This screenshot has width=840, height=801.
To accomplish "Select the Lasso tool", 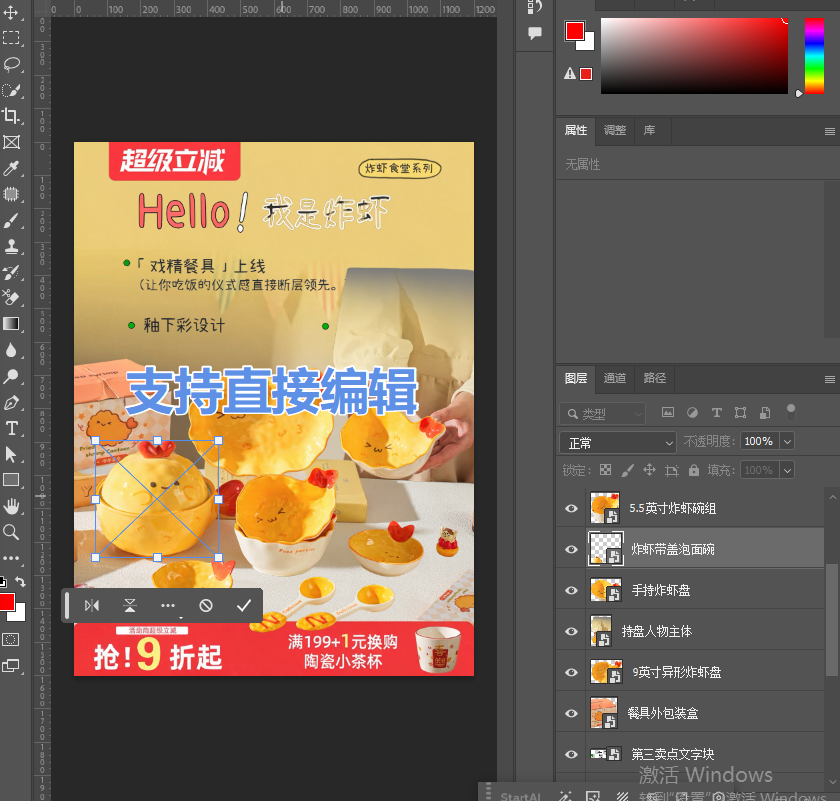I will point(11,64).
